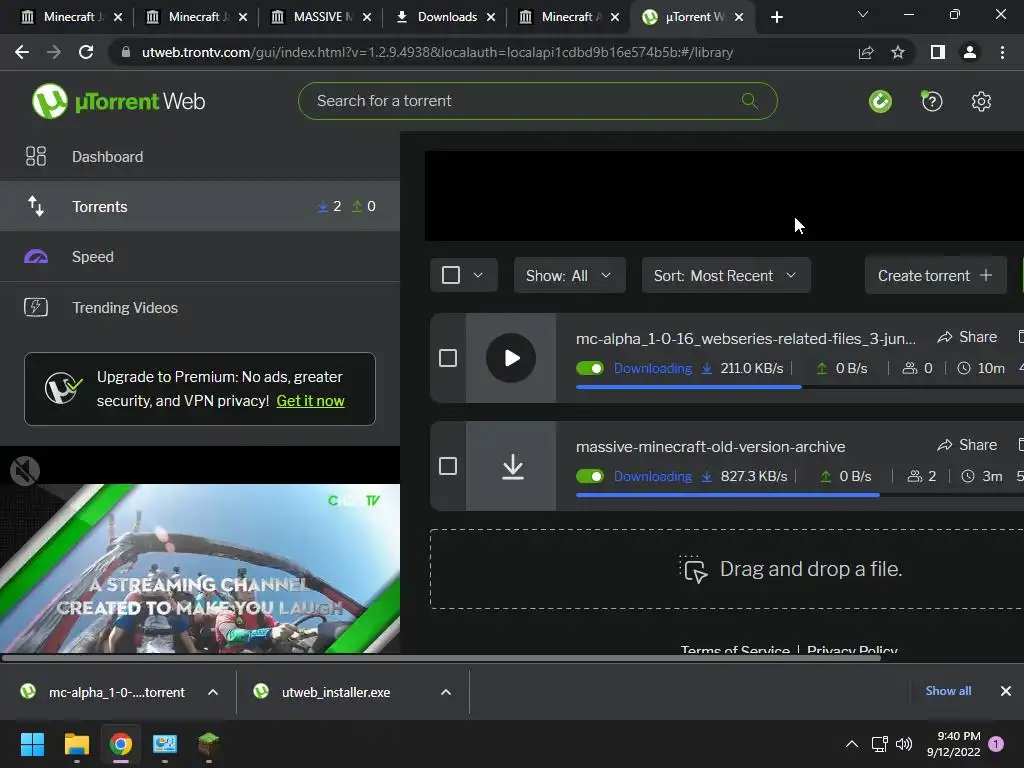Share the massive-minecraft-old-version-archive torrent
The image size is (1024, 768).
(x=967, y=445)
